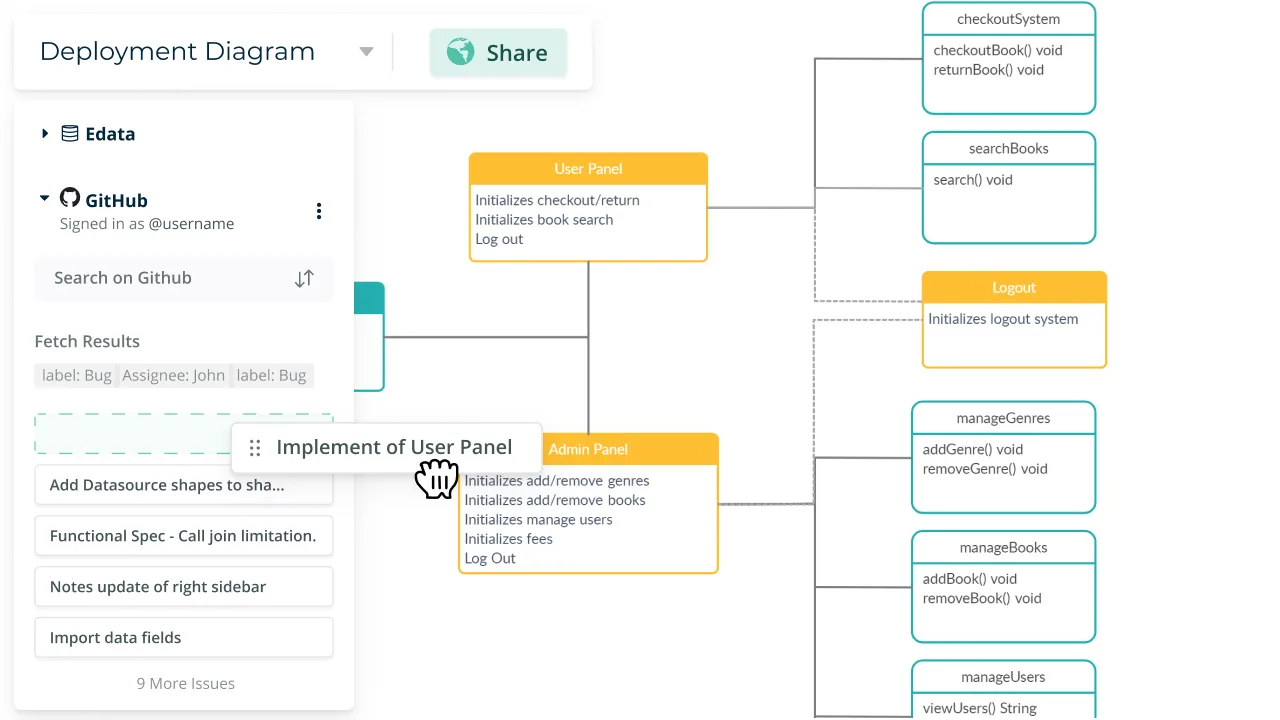Click 'Initializes add/remove books' in Admin Panel

pos(555,500)
